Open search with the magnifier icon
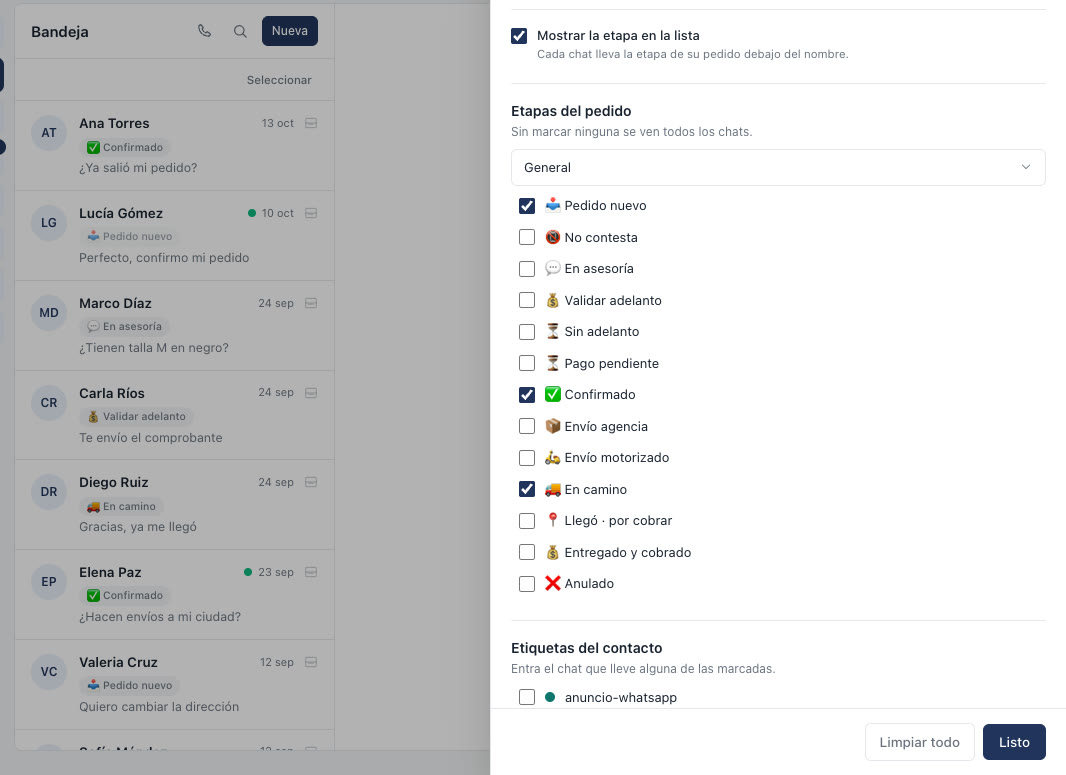1066x775 pixels. point(240,31)
